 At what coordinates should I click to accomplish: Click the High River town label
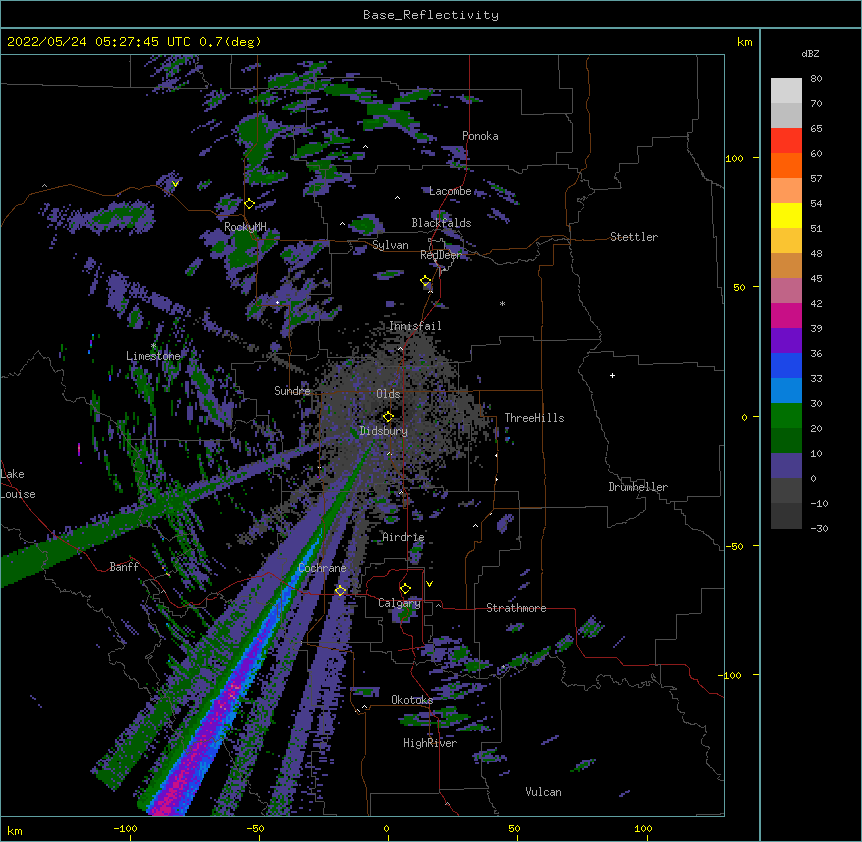pyautogui.click(x=430, y=743)
